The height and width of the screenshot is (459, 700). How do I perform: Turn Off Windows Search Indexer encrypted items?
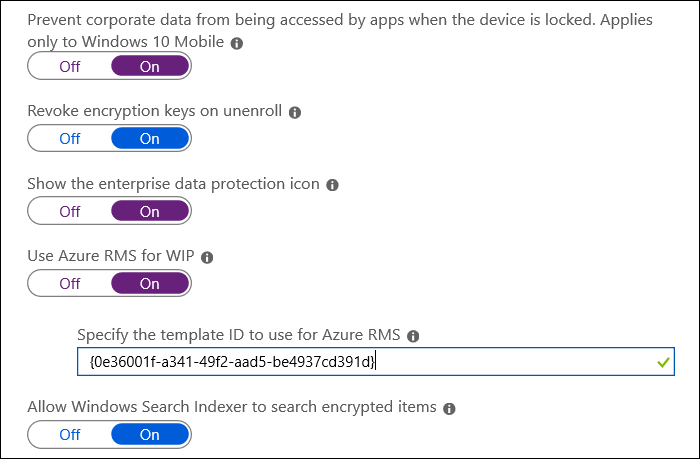[x=70, y=435]
